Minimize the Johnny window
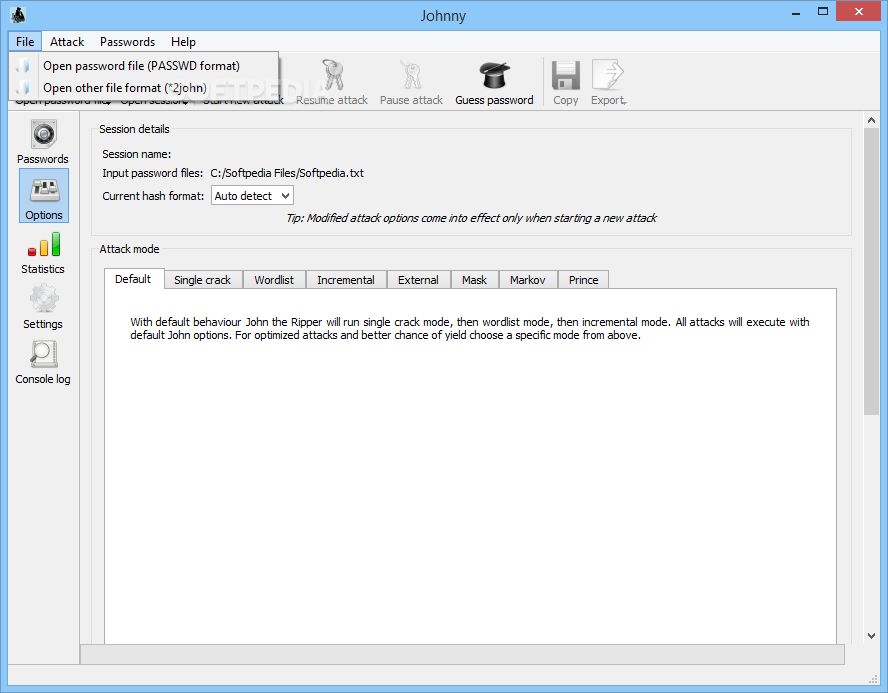The image size is (888, 693). point(796,12)
